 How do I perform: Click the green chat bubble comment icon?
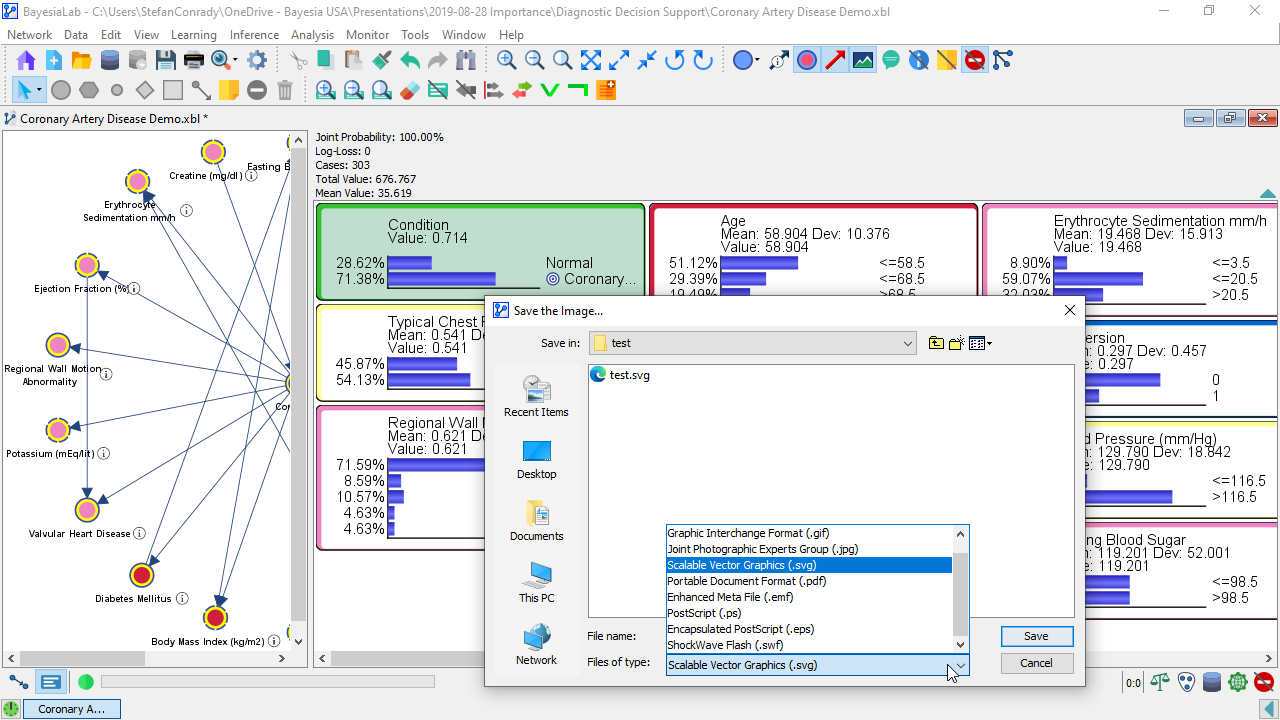891,60
